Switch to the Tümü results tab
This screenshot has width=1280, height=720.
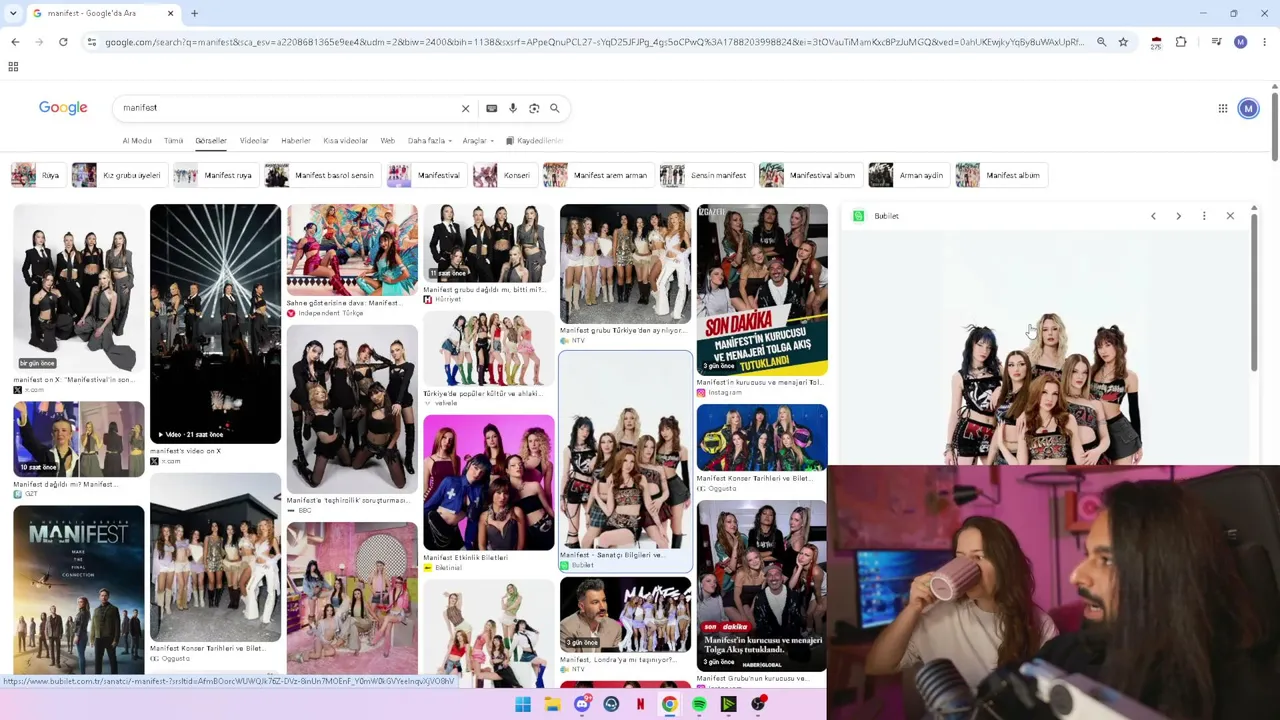[174, 141]
